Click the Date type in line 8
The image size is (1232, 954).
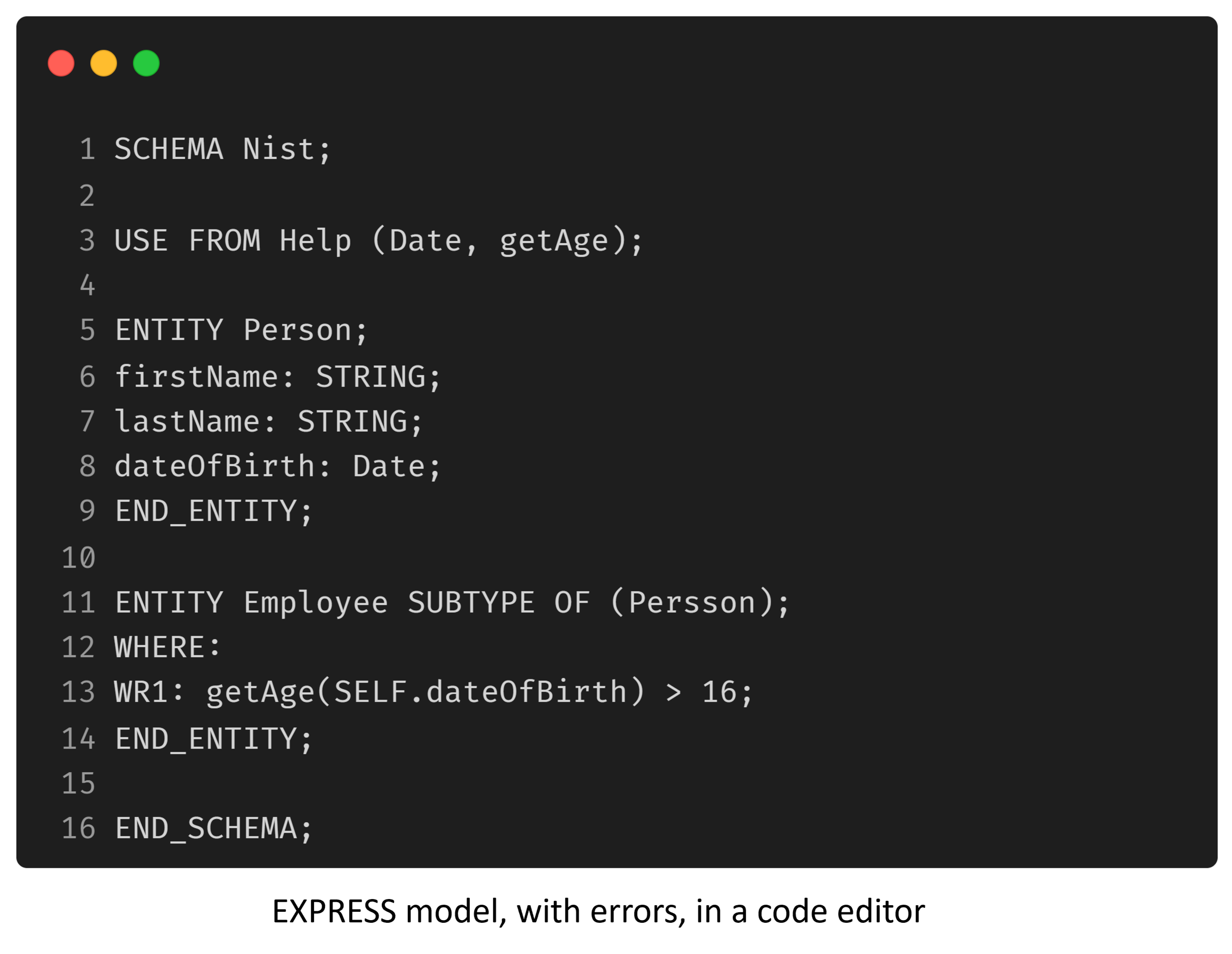click(389, 467)
